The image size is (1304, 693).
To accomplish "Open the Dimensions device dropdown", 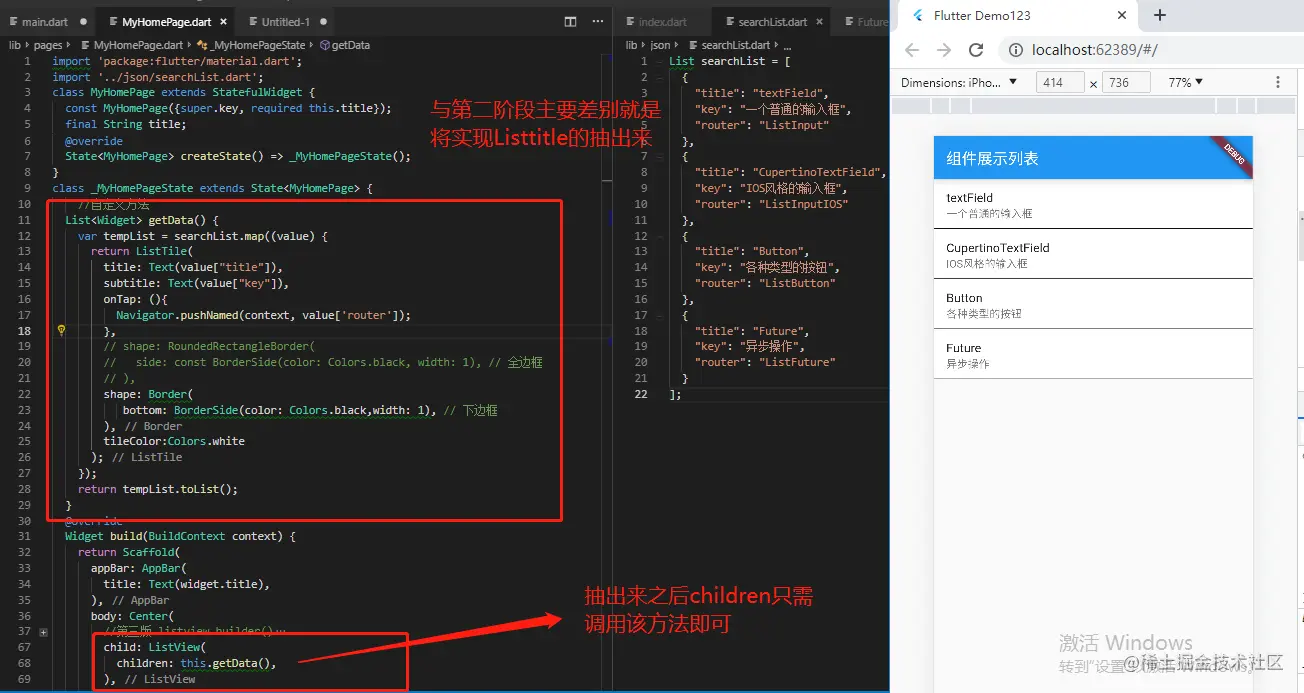I will tap(959, 83).
